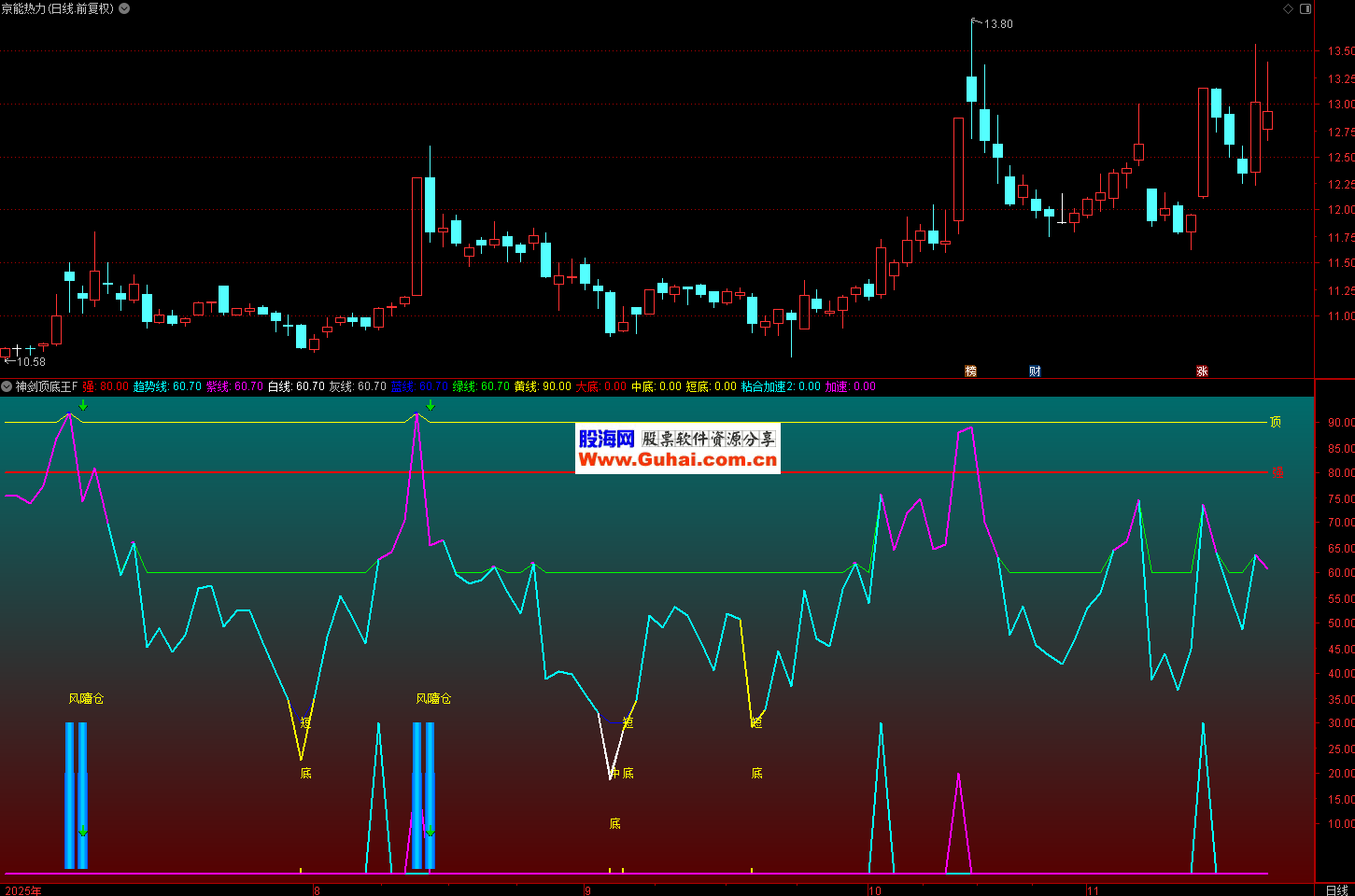This screenshot has width=1355, height=896.
Task: Select the 日线 period label at bottom right
Action: tap(1336, 889)
